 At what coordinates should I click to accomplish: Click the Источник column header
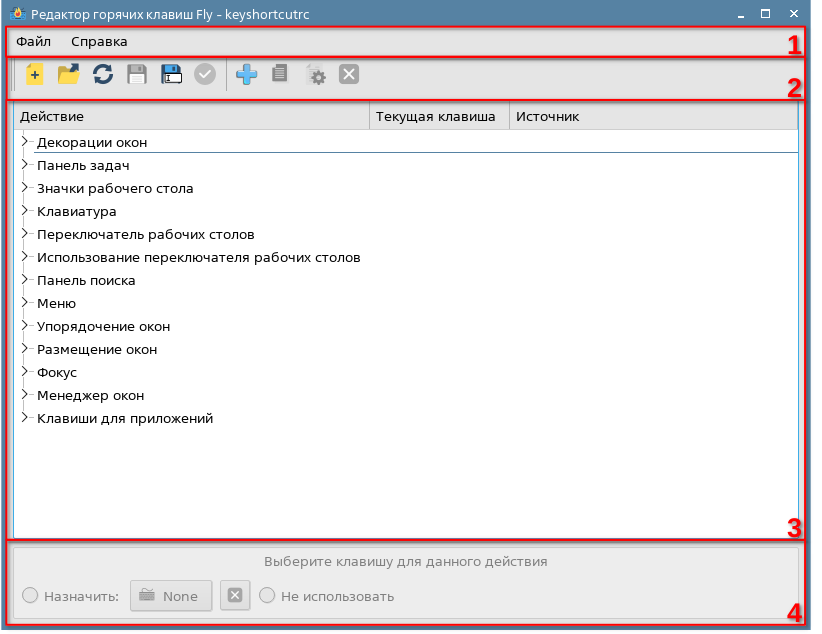[654, 116]
